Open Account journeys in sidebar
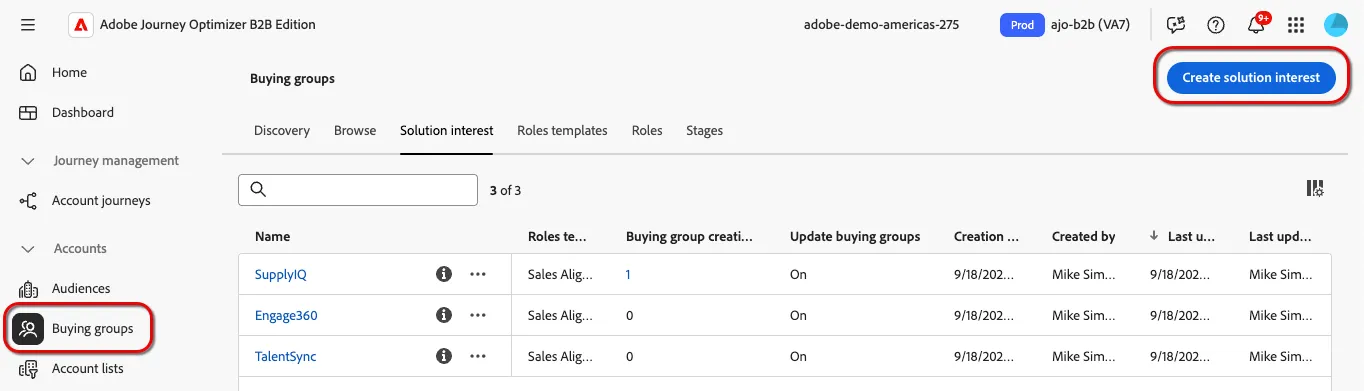Screen dimensions: 1364x391 point(101,201)
